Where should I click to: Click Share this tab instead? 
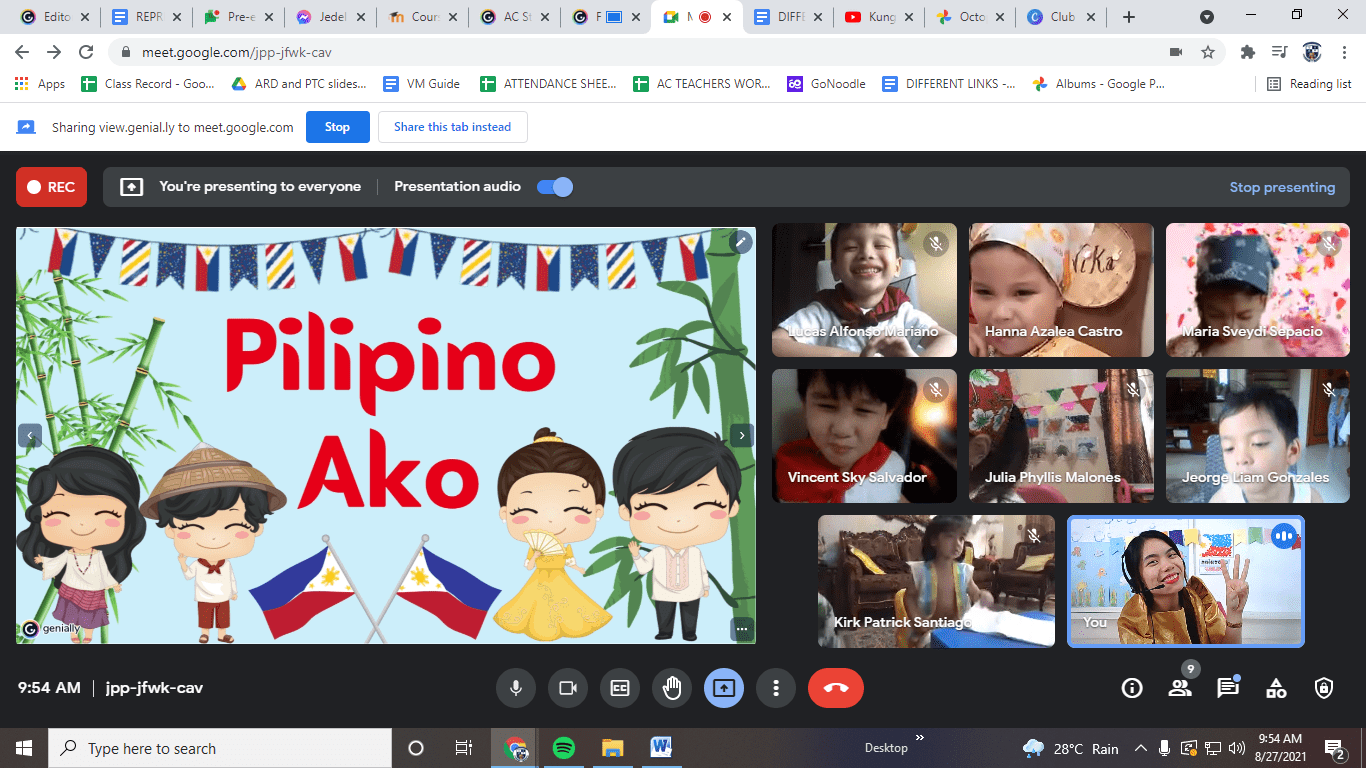pyautogui.click(x=452, y=127)
